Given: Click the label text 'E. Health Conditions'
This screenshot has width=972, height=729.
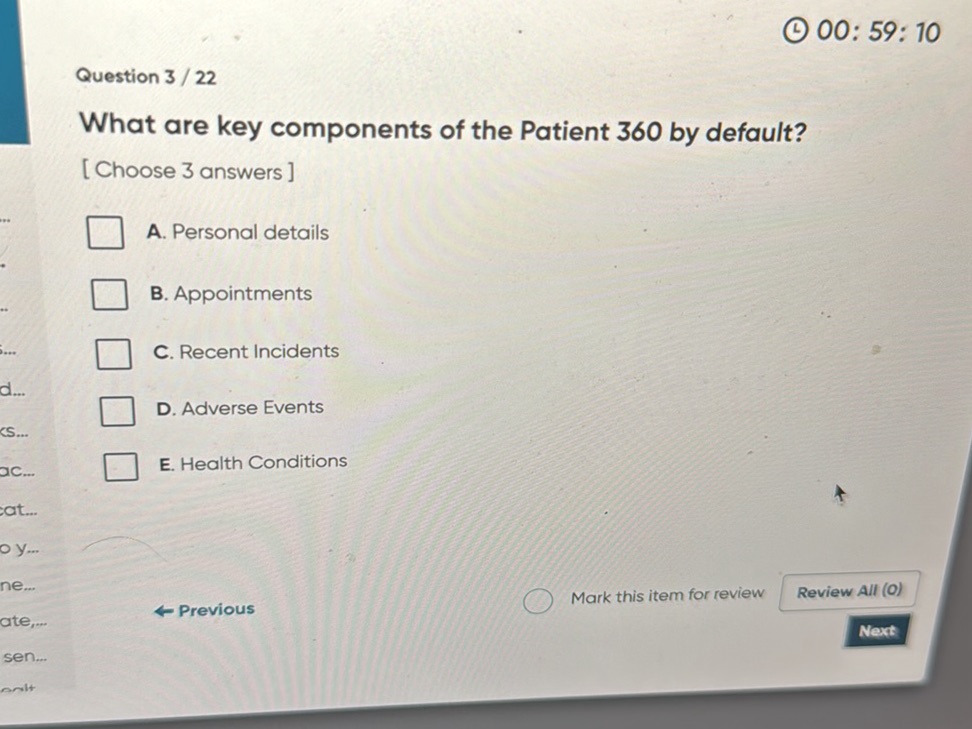Looking at the screenshot, I should pyautogui.click(x=253, y=462).
